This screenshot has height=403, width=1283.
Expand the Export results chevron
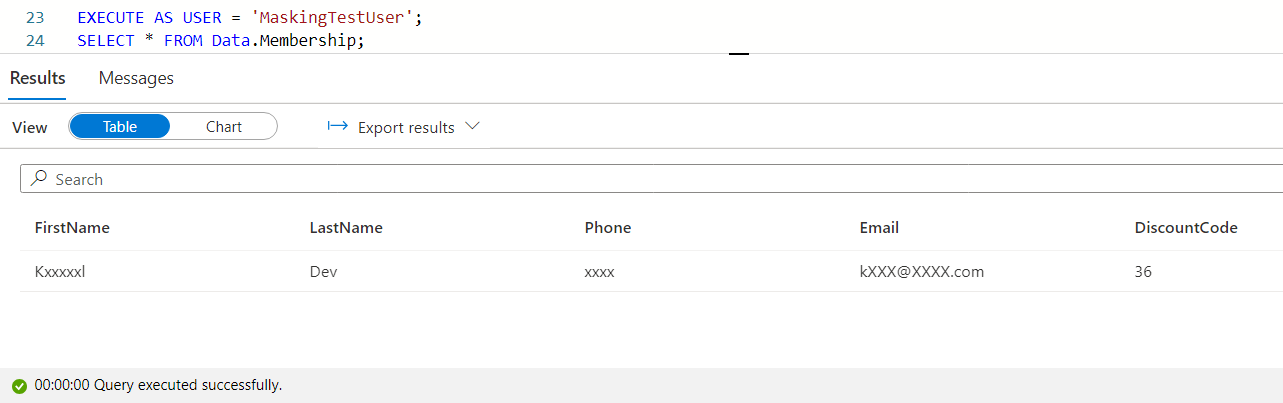tap(473, 127)
